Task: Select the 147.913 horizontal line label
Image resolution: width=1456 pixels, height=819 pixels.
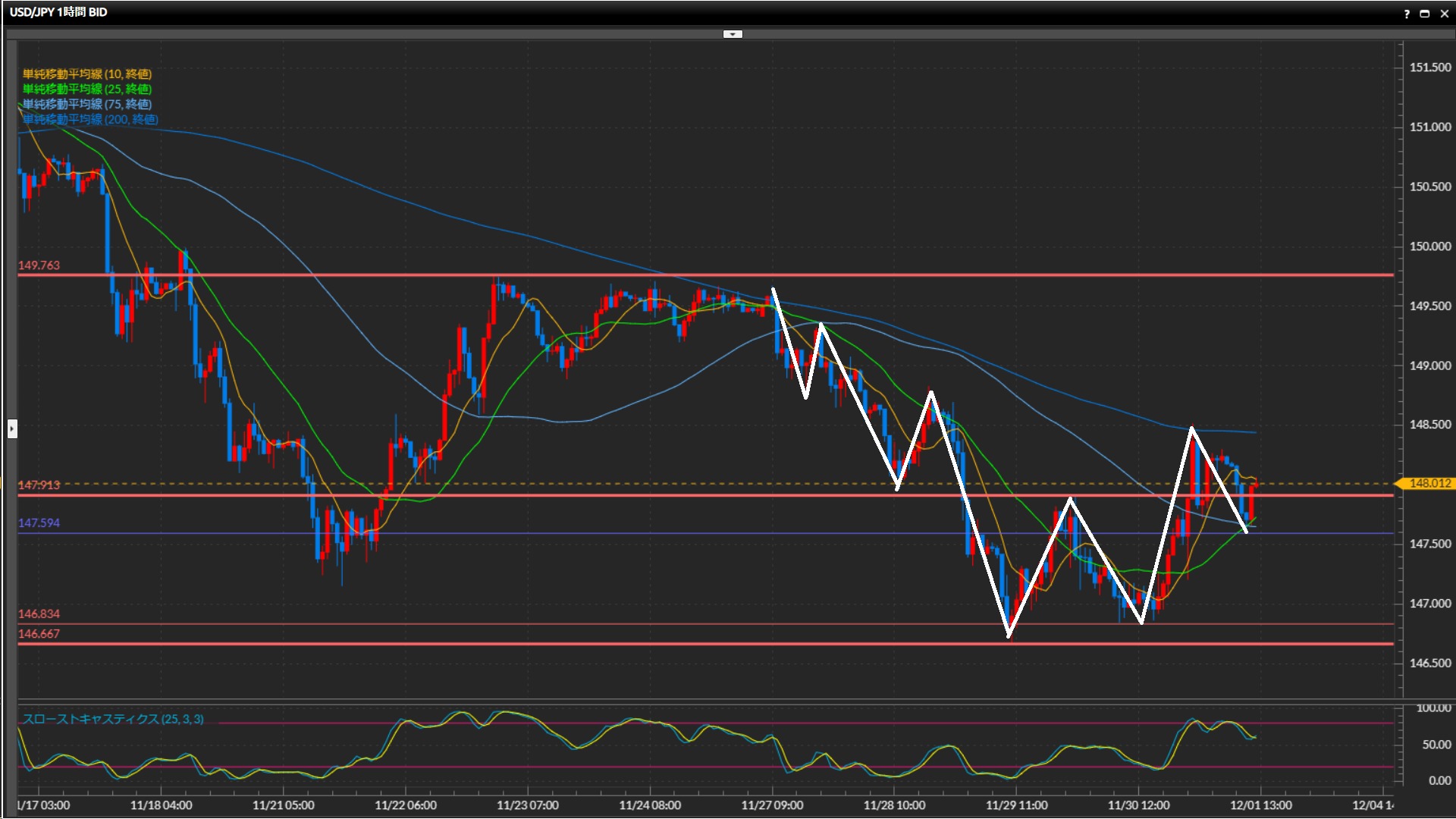Action: coord(39,485)
